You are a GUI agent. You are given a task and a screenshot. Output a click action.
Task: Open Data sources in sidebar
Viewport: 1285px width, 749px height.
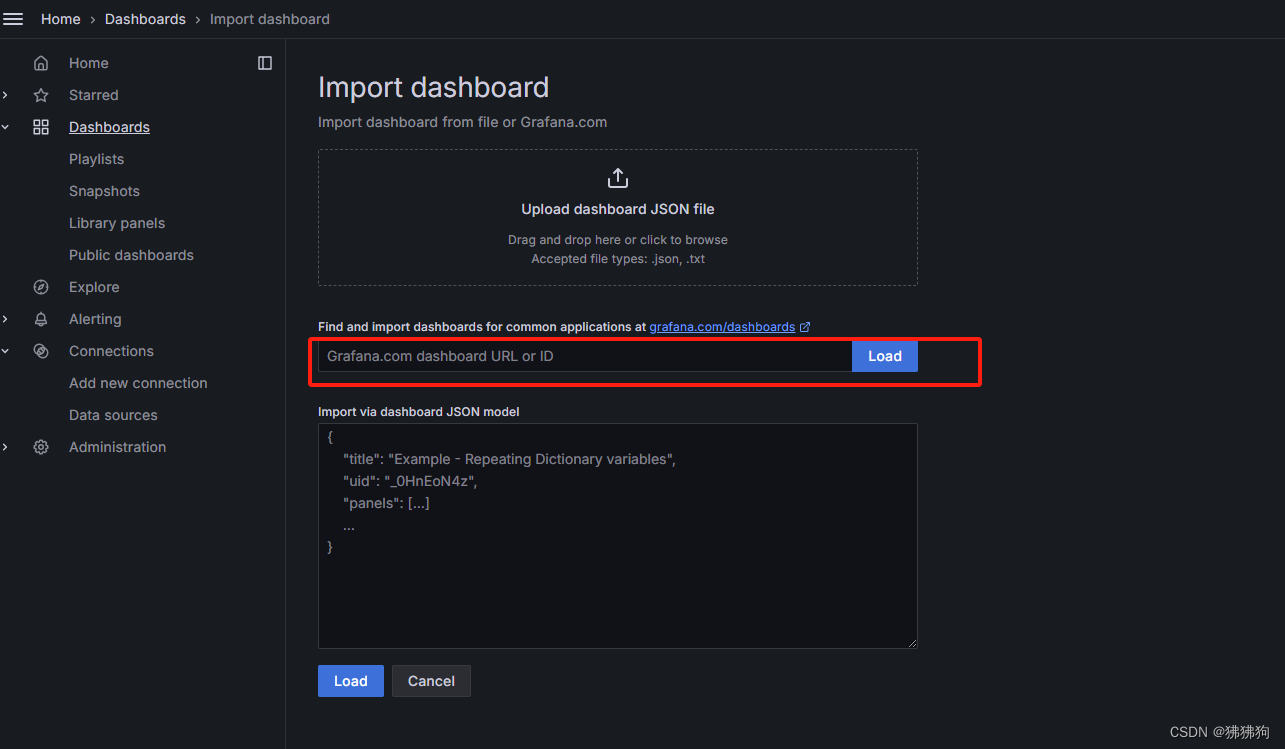(x=113, y=415)
